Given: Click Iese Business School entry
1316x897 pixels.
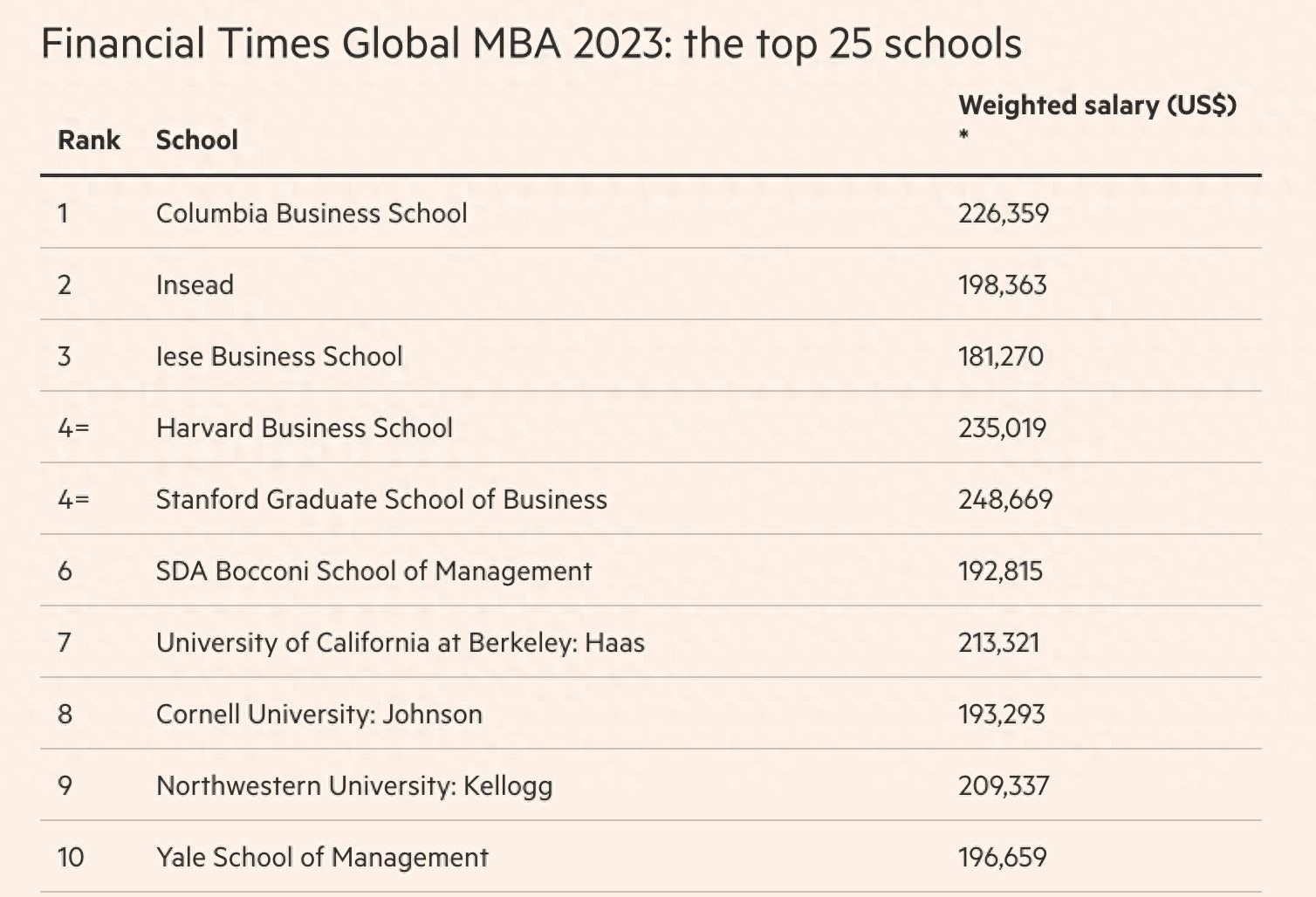Looking at the screenshot, I should coord(279,357).
